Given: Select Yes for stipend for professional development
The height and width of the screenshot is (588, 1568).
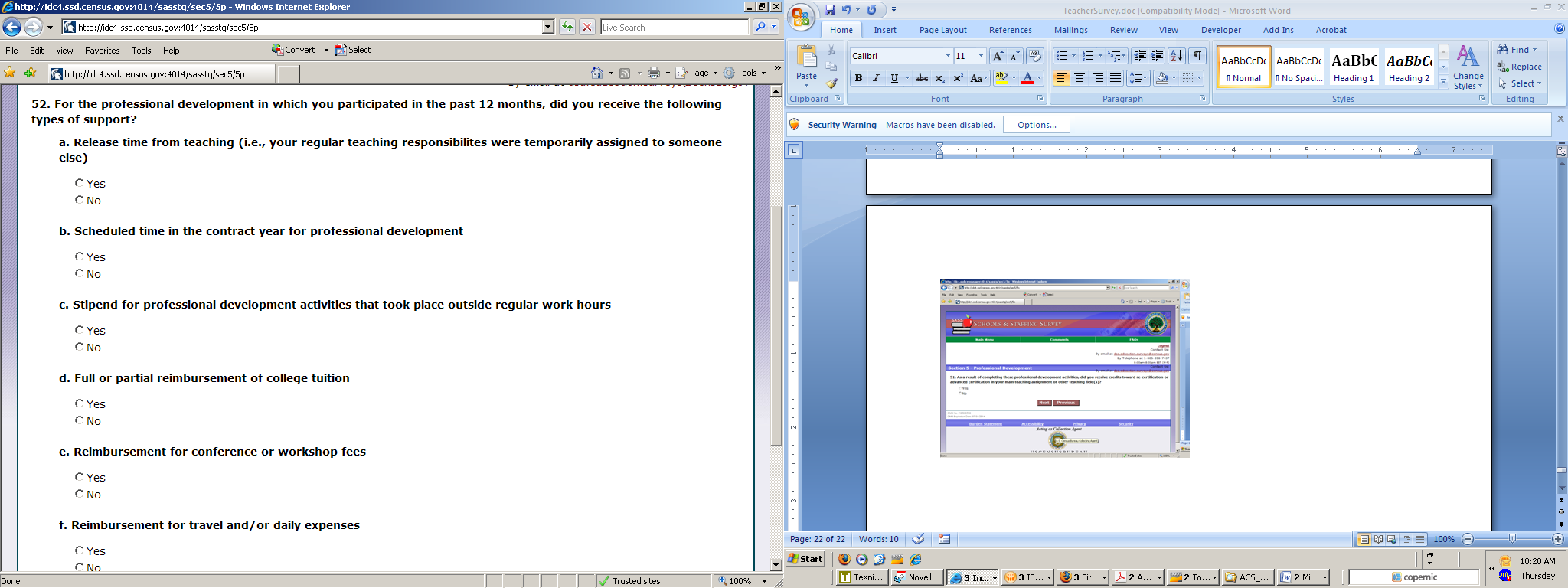Looking at the screenshot, I should click(x=79, y=330).
